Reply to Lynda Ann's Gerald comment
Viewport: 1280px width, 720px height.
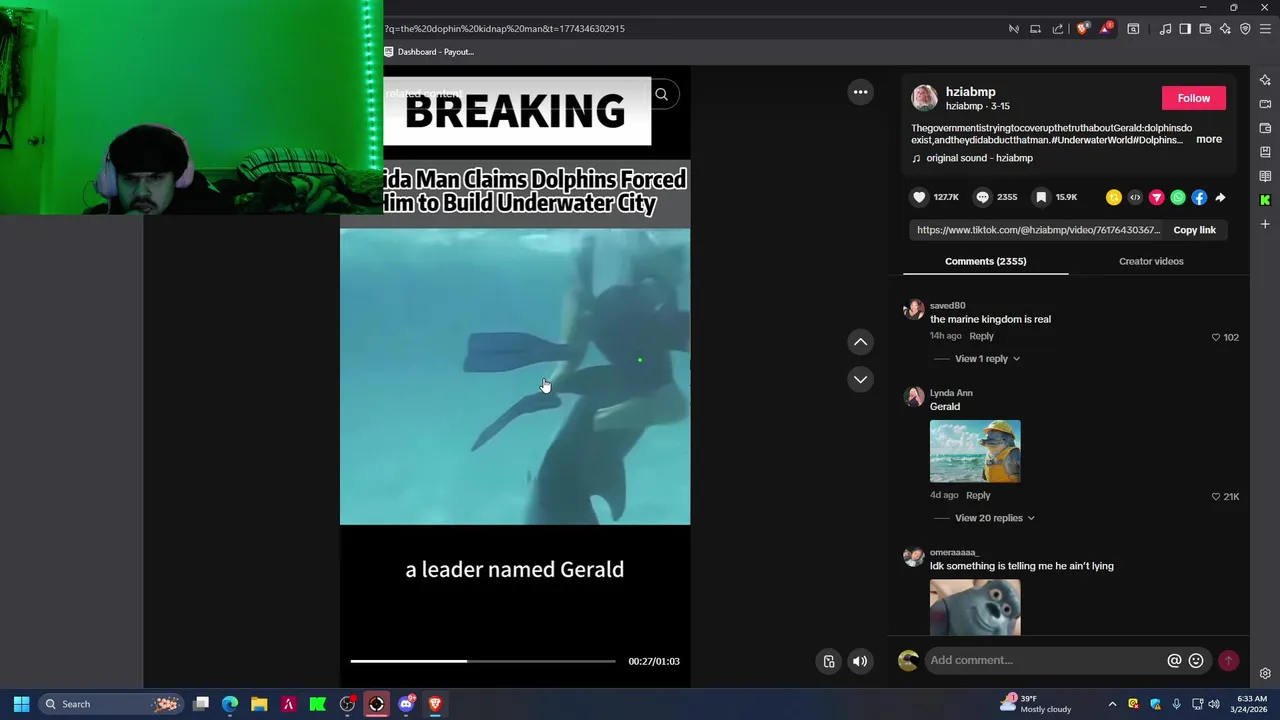click(x=978, y=495)
